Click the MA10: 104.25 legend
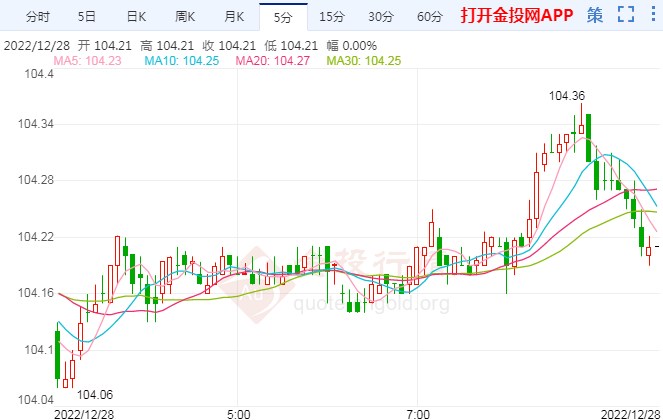663x420 pixels. coord(182,61)
